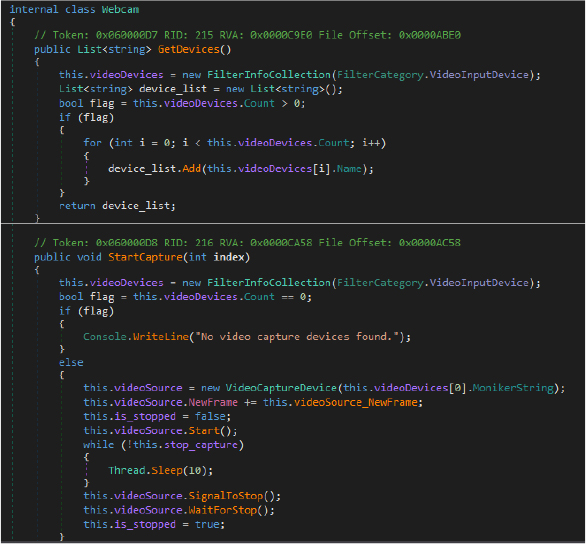
Task: Click the is_stopped = true assignment
Action: 154,525
